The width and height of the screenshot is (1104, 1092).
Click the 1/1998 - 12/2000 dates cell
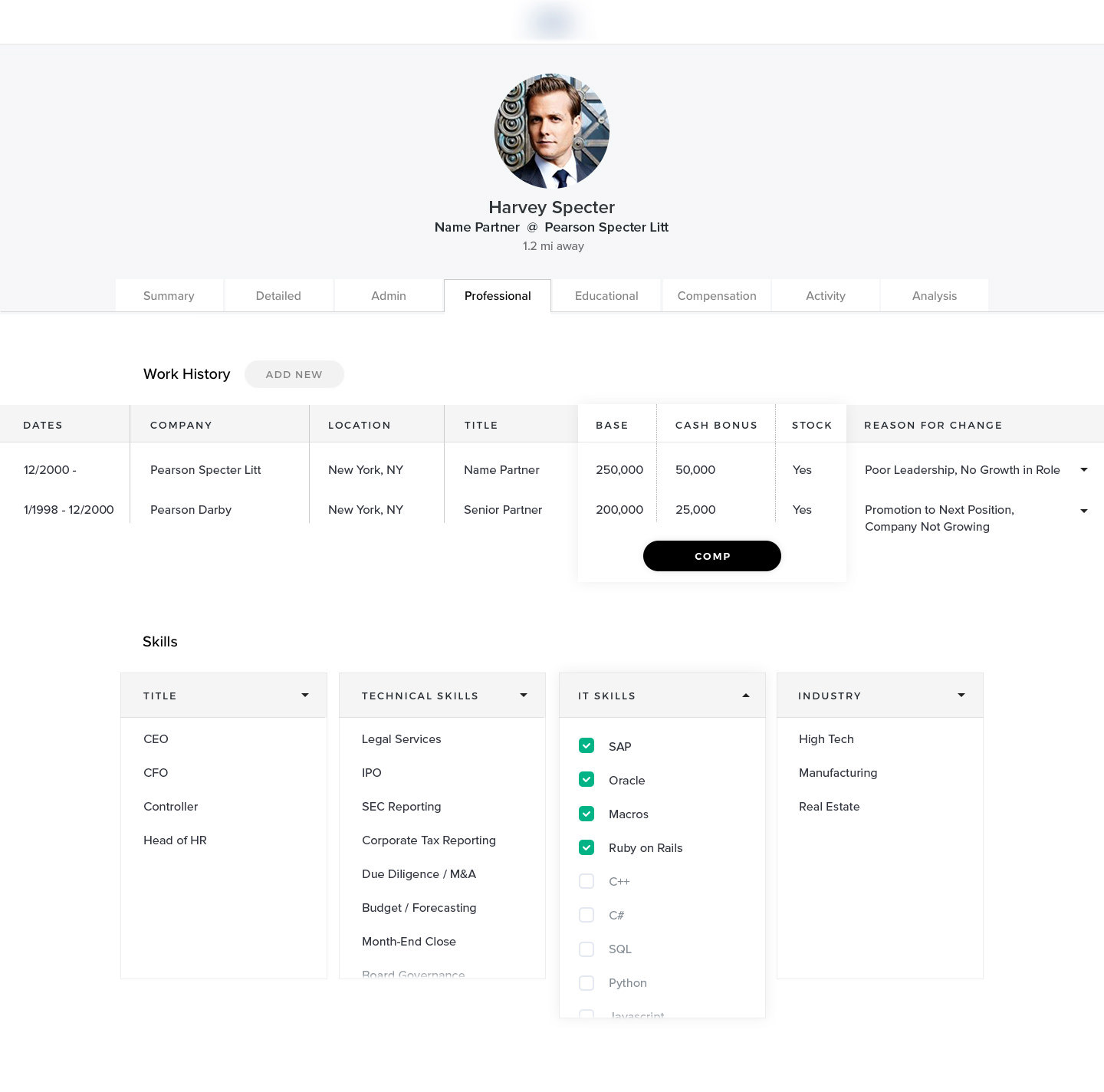[x=69, y=510]
